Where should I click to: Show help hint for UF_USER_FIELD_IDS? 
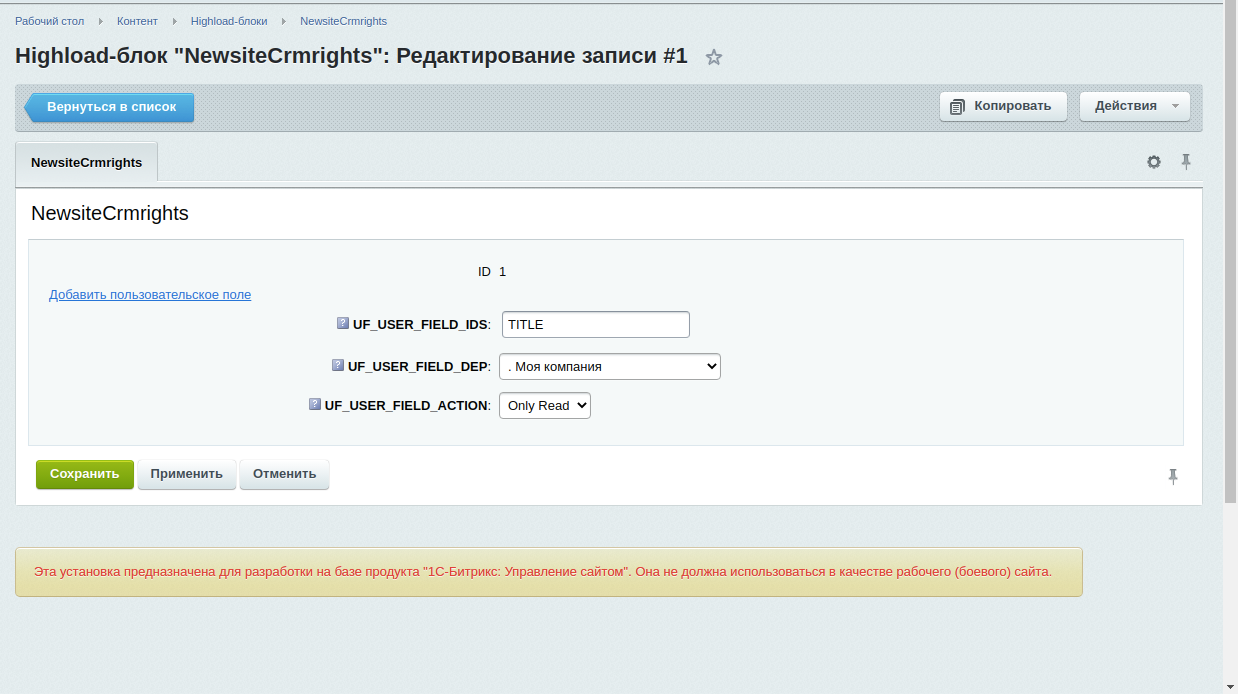click(343, 323)
